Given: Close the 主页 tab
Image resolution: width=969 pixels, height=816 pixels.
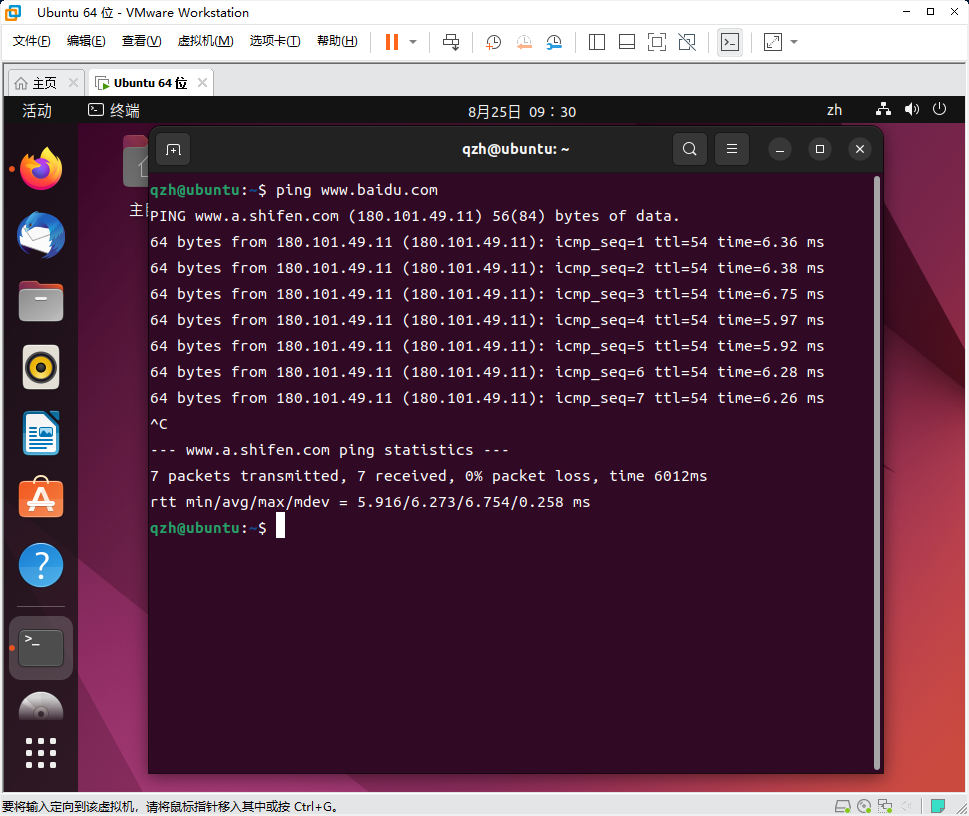Looking at the screenshot, I should point(73,82).
